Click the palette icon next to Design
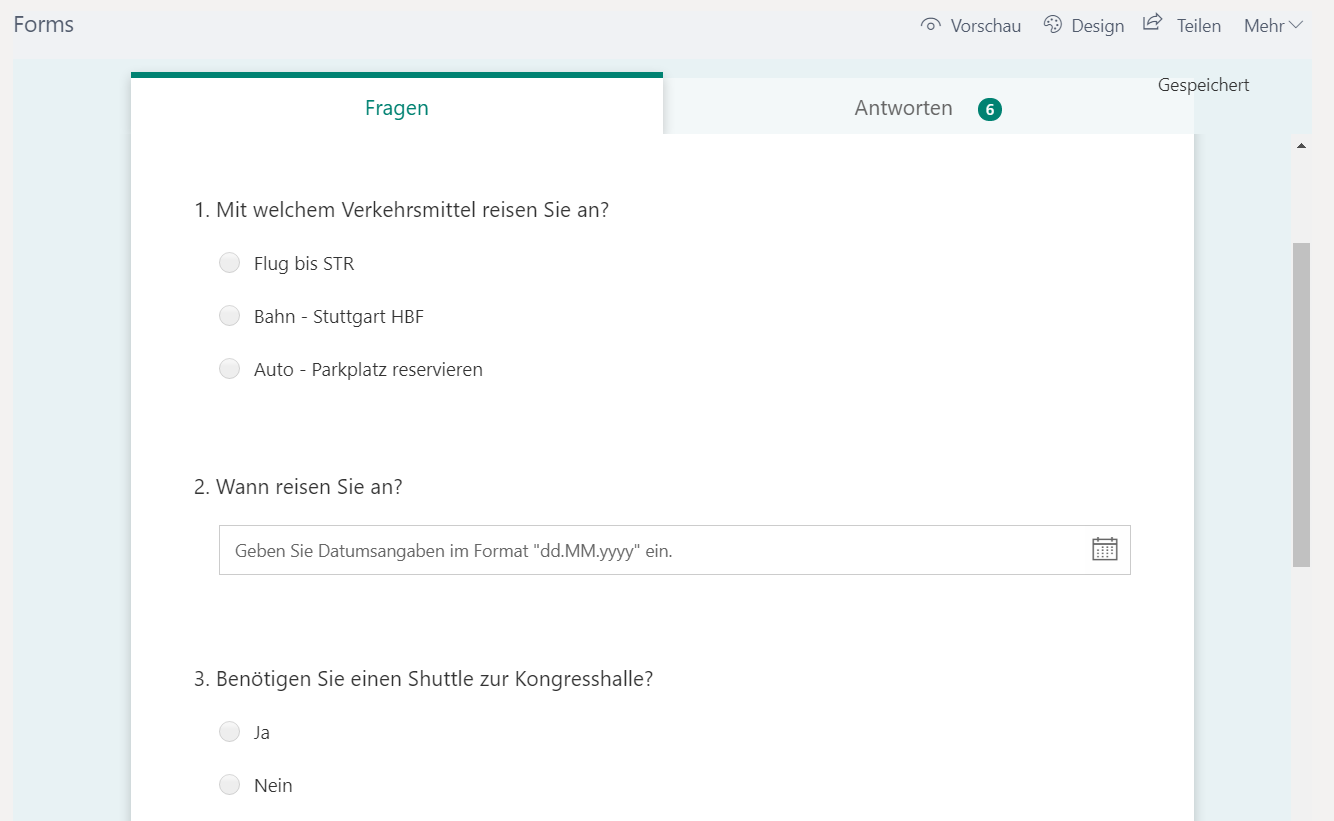1334x821 pixels. point(1052,24)
